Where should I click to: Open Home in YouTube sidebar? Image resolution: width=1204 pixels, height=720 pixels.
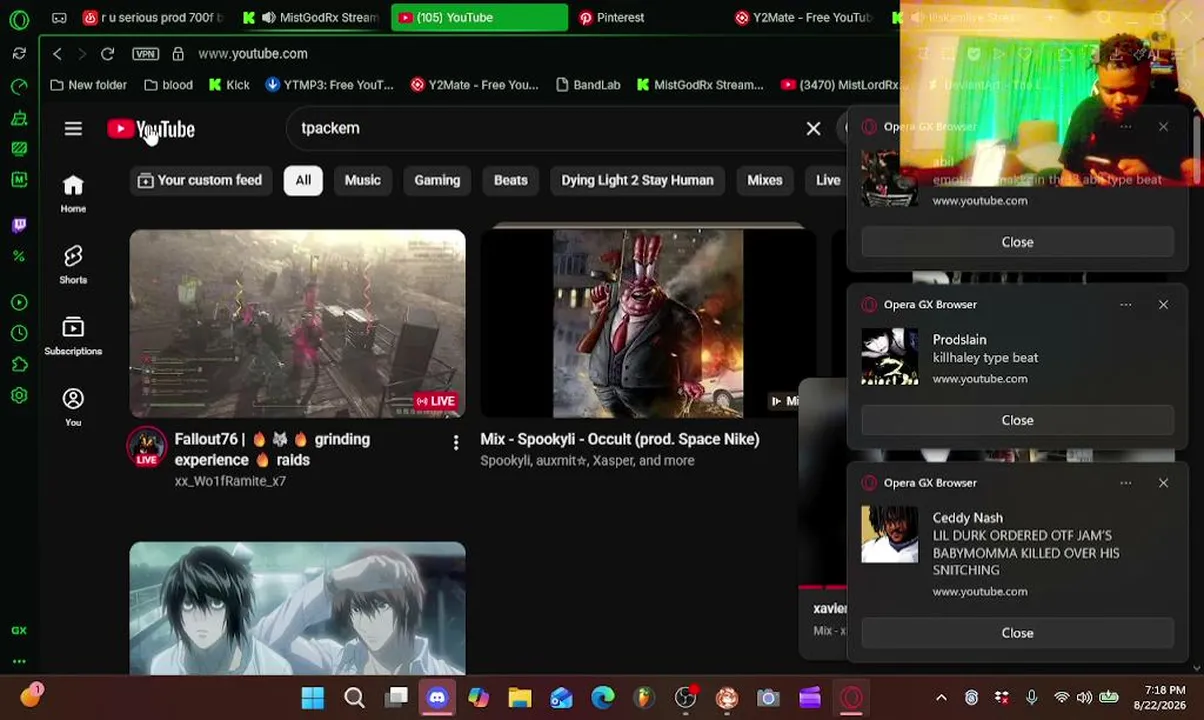pos(73,194)
